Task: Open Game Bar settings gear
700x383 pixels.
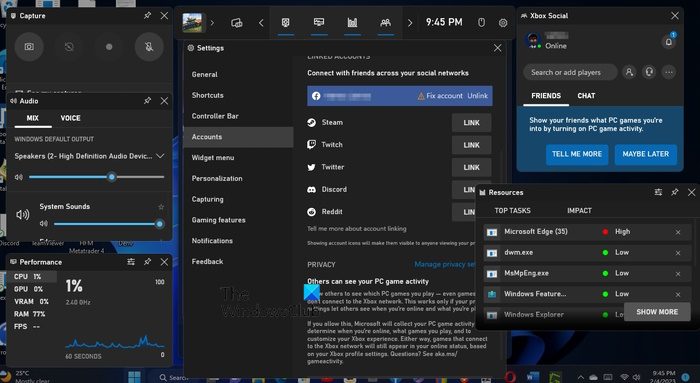Action: point(503,23)
